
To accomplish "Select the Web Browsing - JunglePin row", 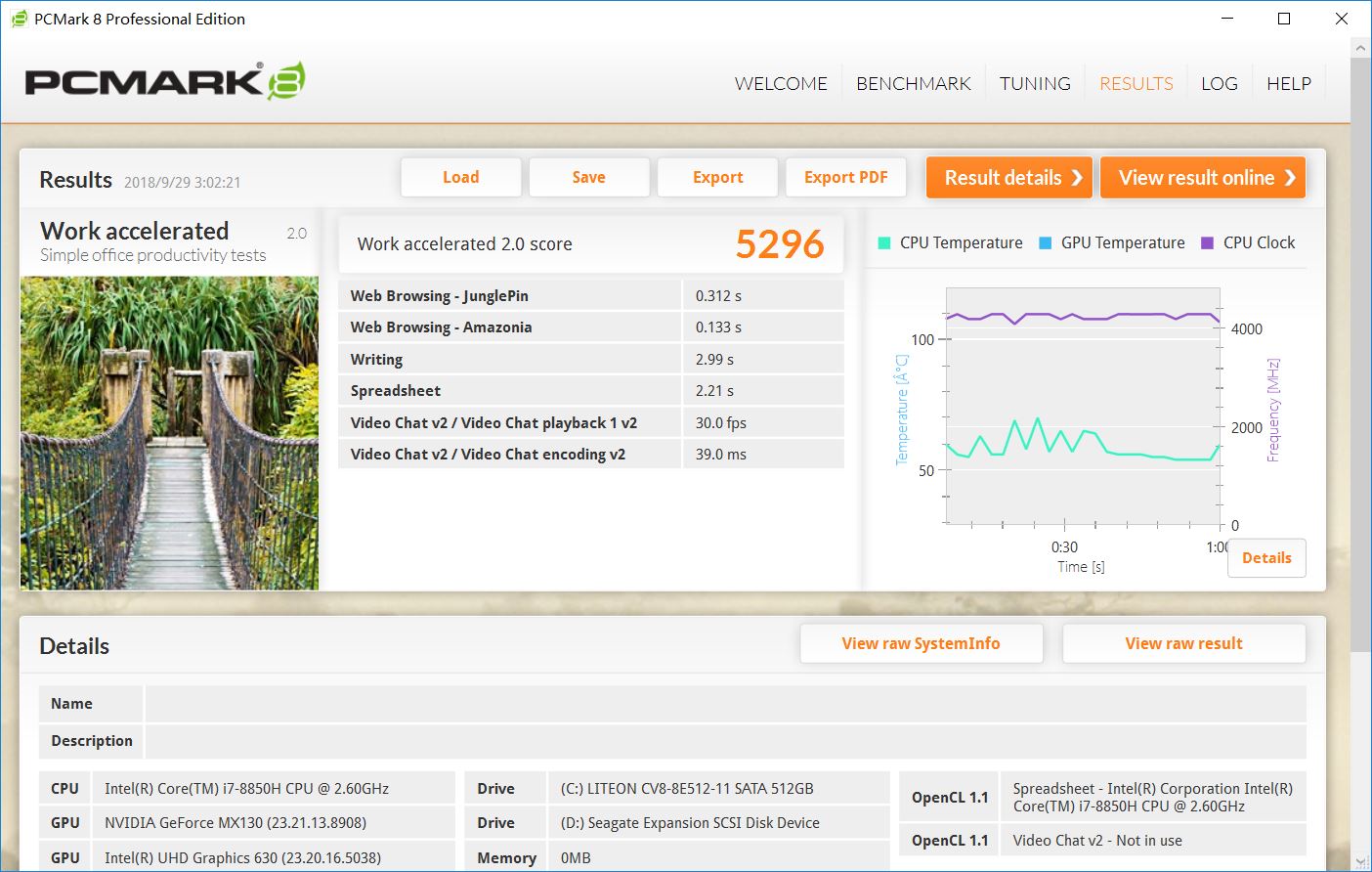I will [591, 295].
